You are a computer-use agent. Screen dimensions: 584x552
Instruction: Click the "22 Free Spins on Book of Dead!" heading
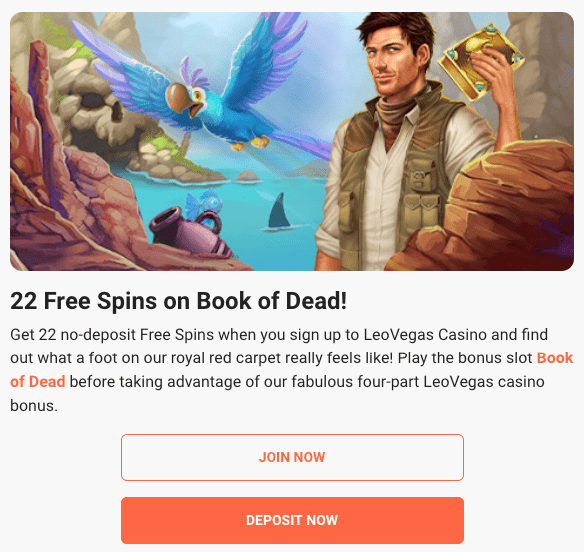click(x=178, y=301)
